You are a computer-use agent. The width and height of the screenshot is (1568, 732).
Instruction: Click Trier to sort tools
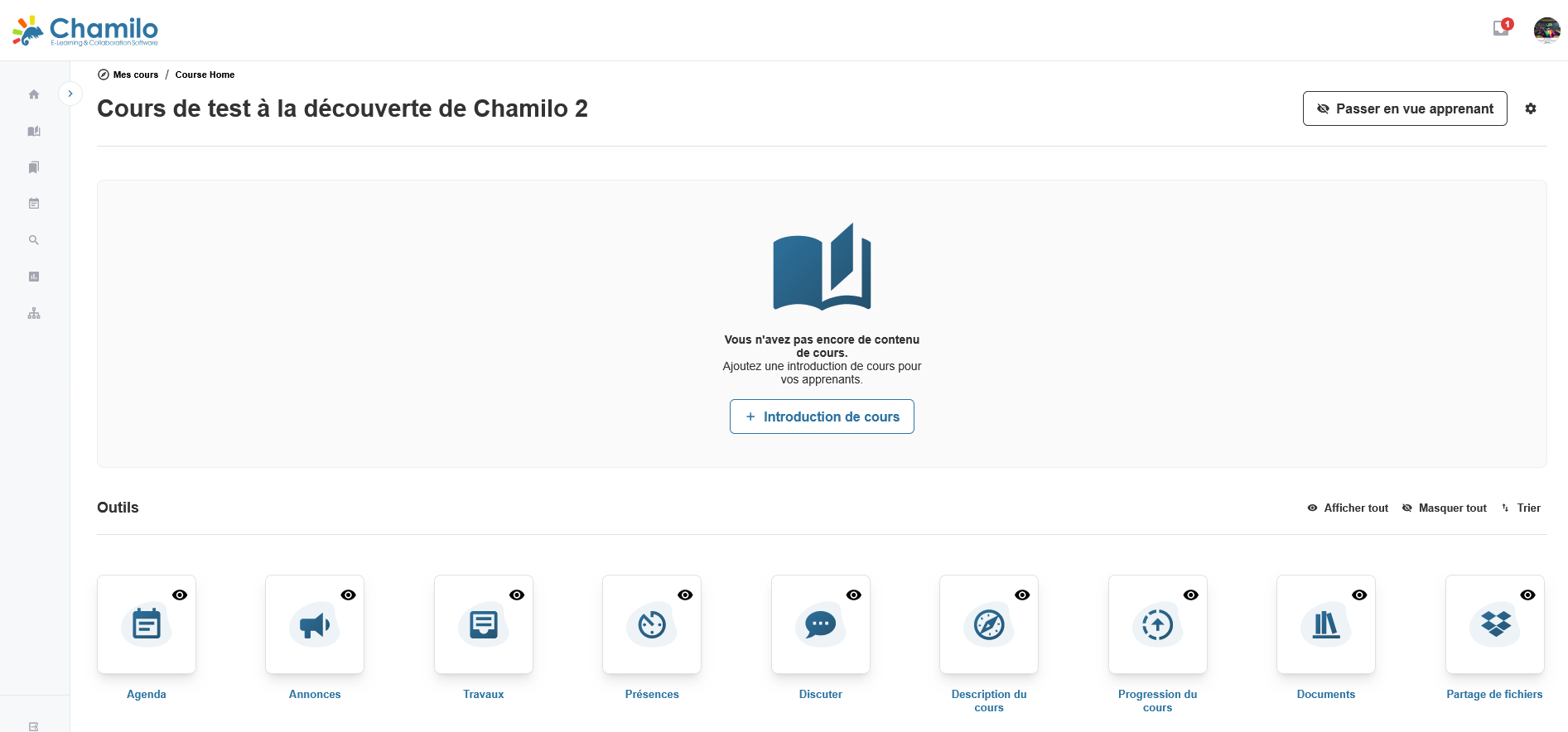click(1521, 508)
